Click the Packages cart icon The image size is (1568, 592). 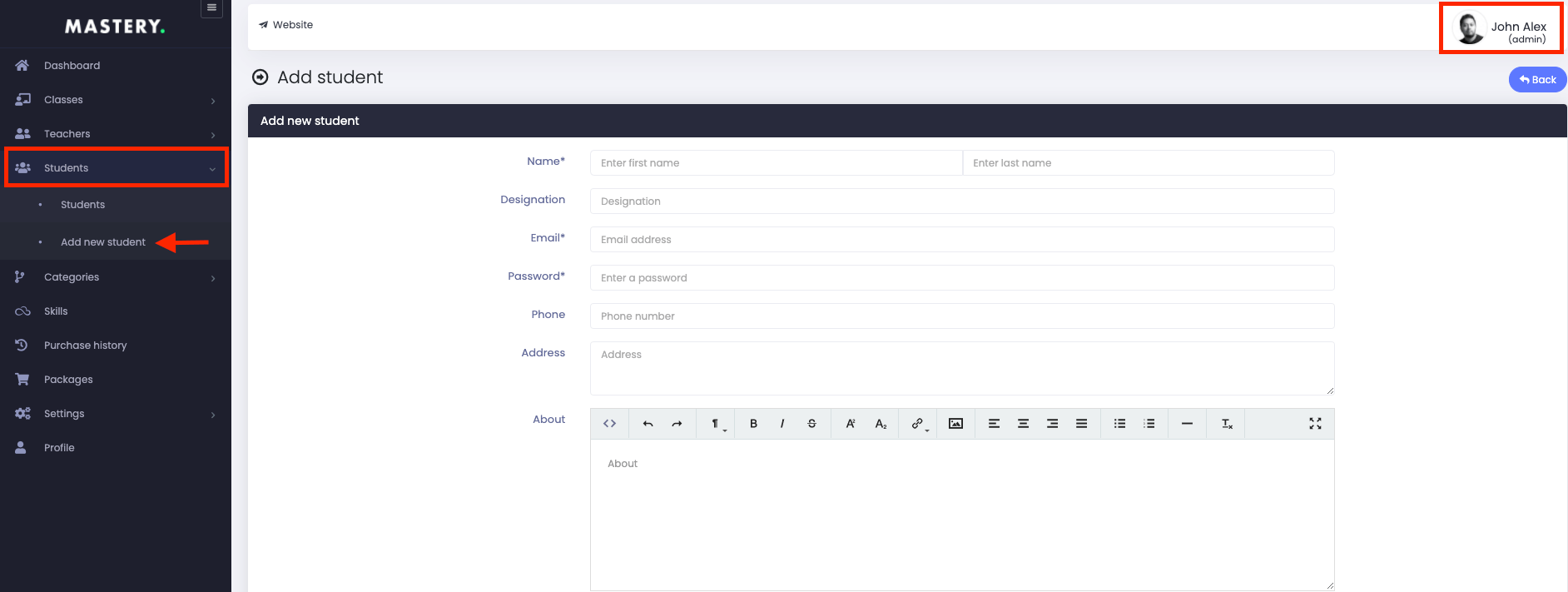tap(22, 379)
